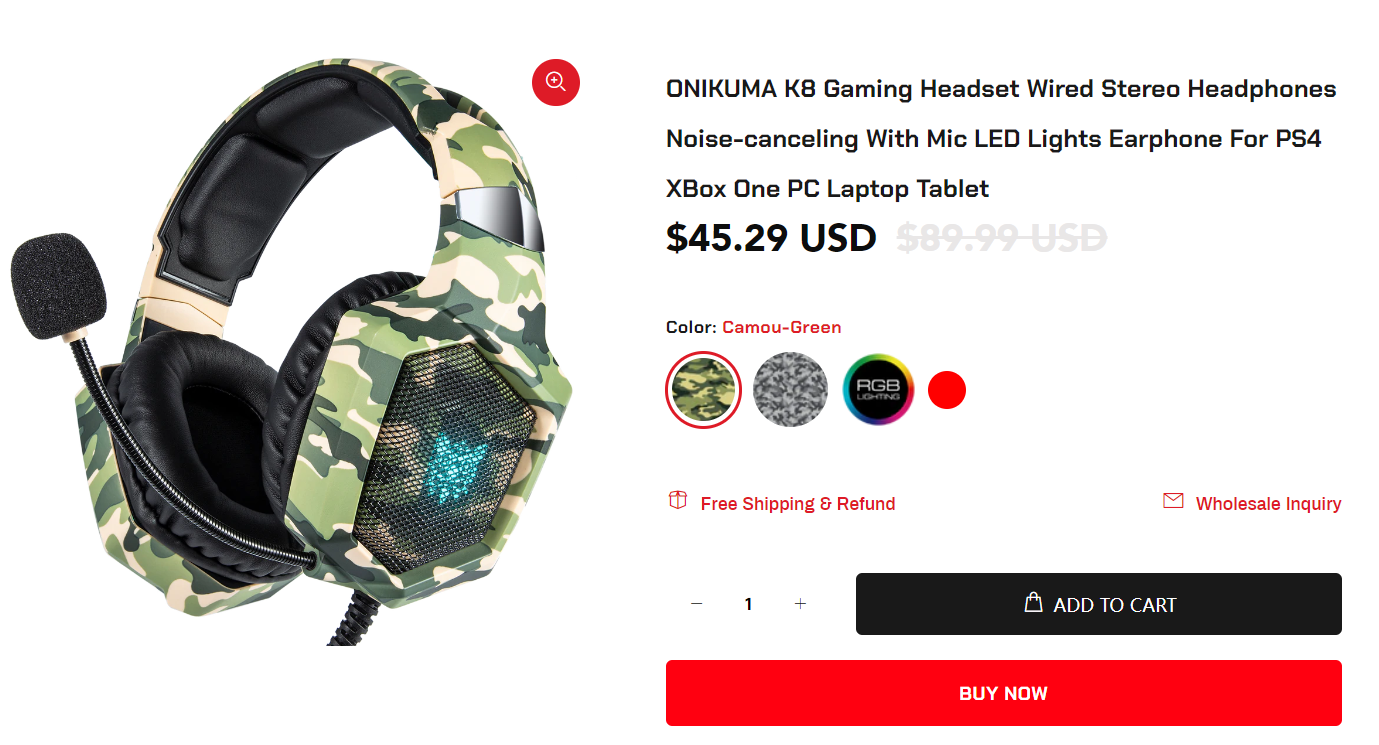Click the ONIKUMA K8 Gaming Headset title
The height and width of the screenshot is (745, 1379).
click(1001, 139)
